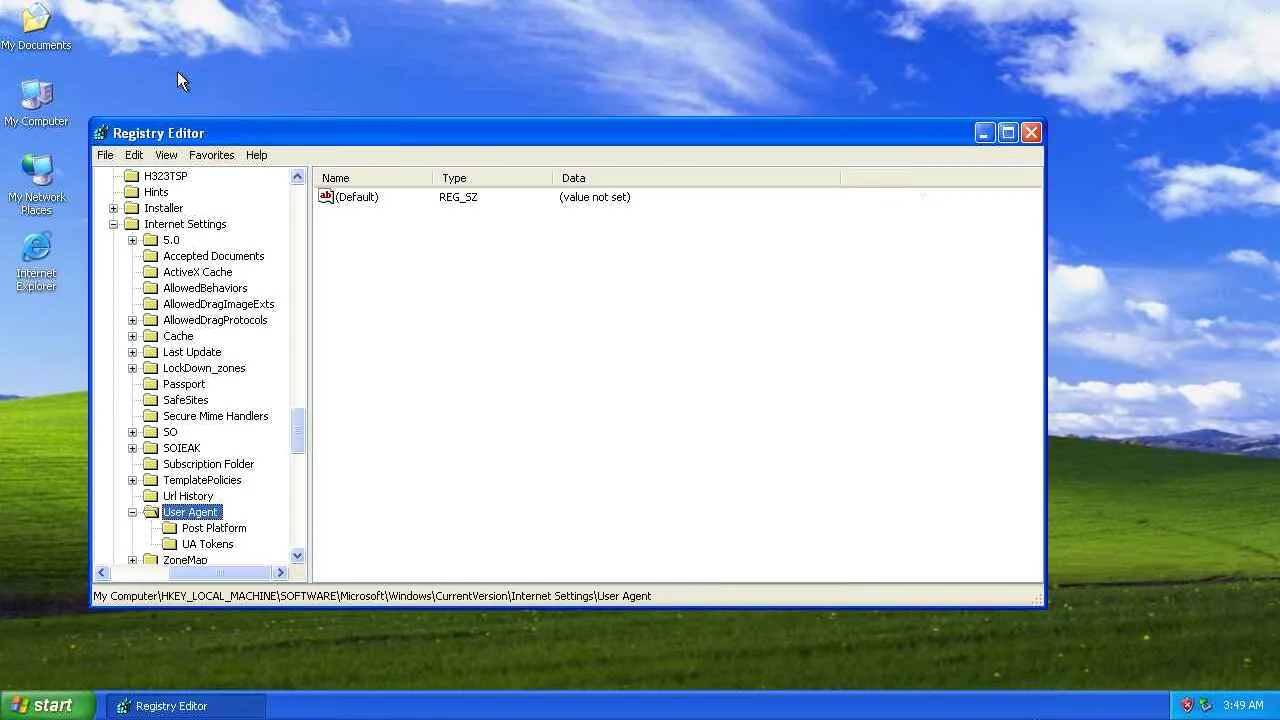Expand the SOIEAK key
This screenshot has width=1280, height=720.
[x=133, y=448]
